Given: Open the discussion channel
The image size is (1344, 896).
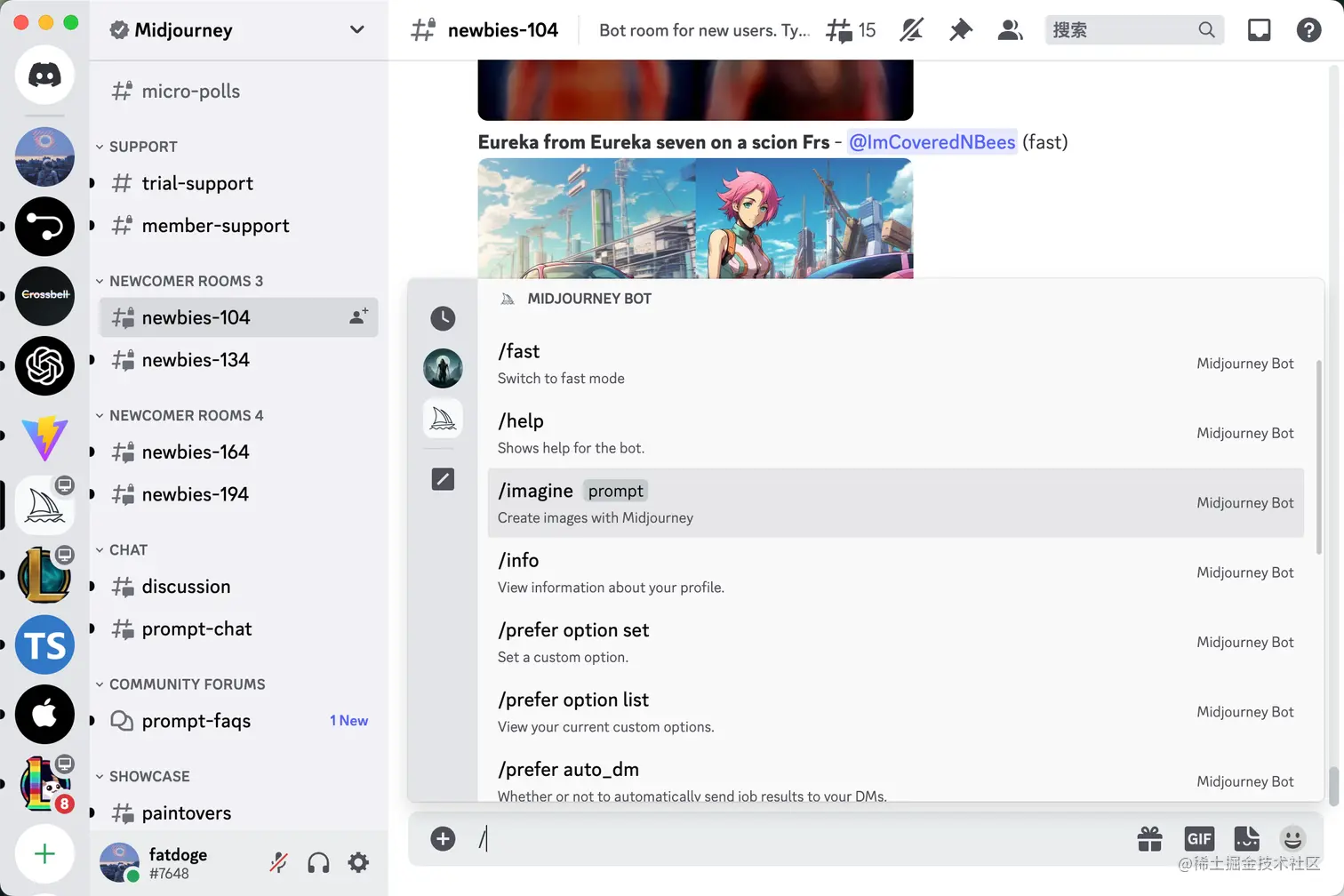Looking at the screenshot, I should pos(238,587).
